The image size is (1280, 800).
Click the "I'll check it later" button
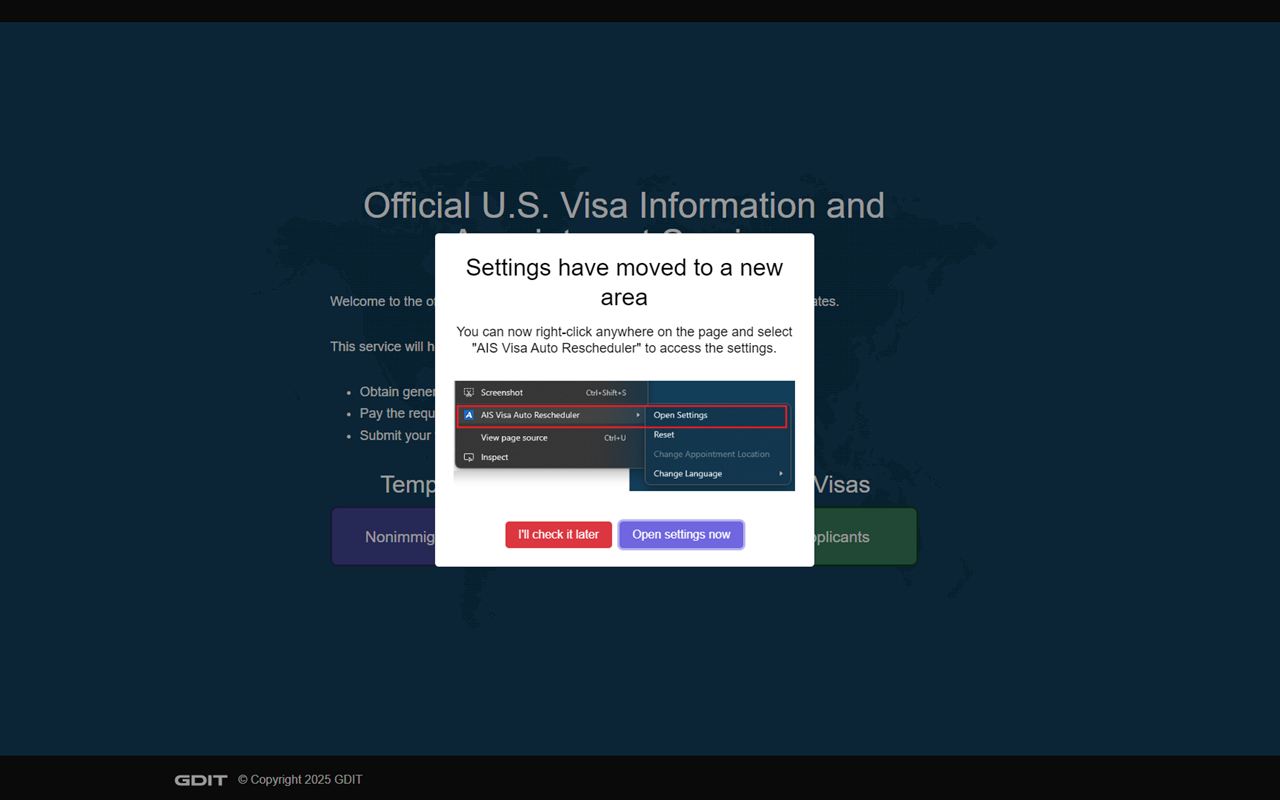tap(558, 535)
